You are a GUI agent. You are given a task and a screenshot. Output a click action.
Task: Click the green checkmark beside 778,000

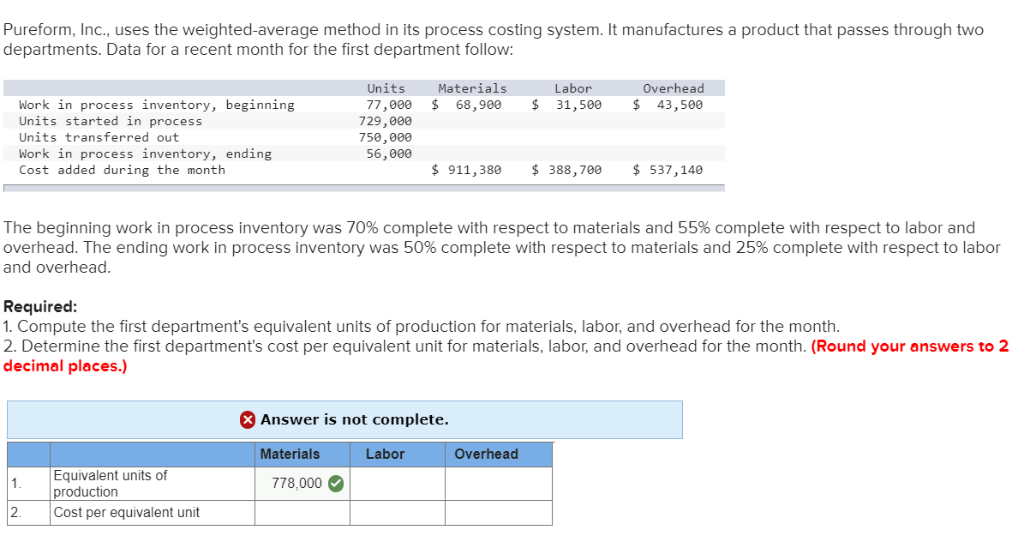336,483
